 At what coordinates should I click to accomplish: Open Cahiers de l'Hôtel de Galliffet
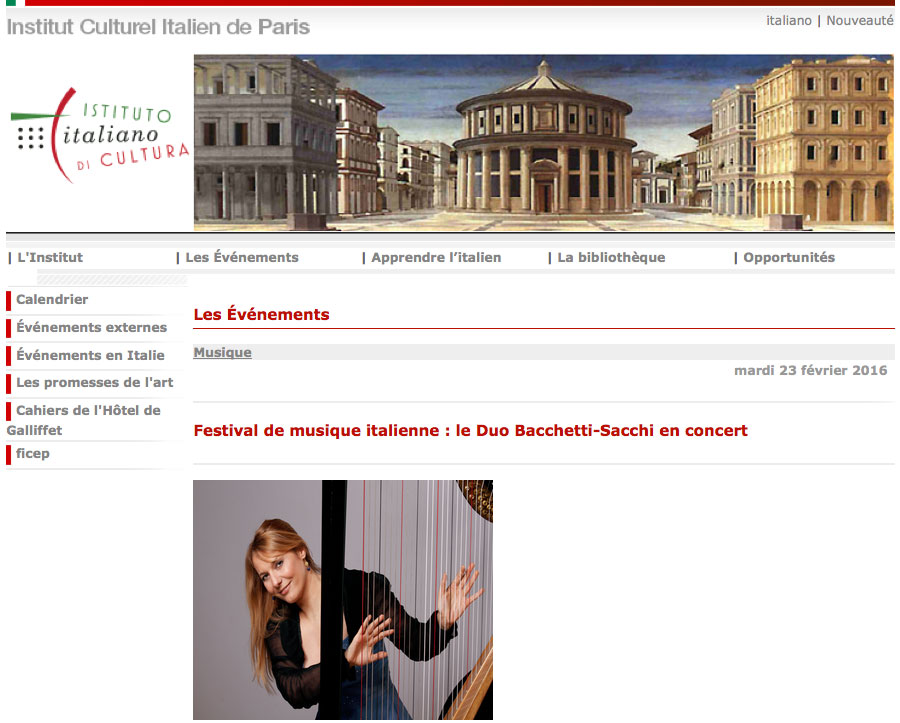point(84,420)
